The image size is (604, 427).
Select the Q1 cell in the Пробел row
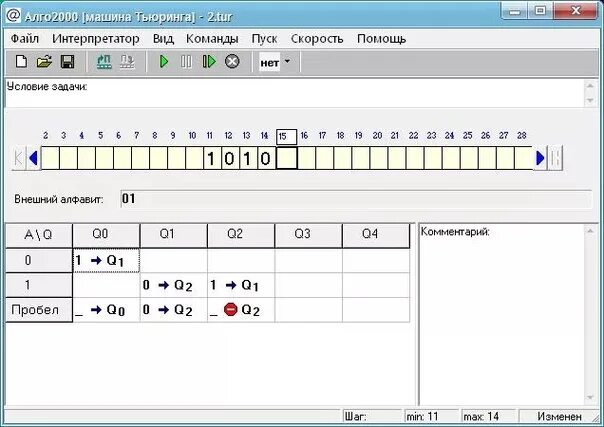(173, 310)
